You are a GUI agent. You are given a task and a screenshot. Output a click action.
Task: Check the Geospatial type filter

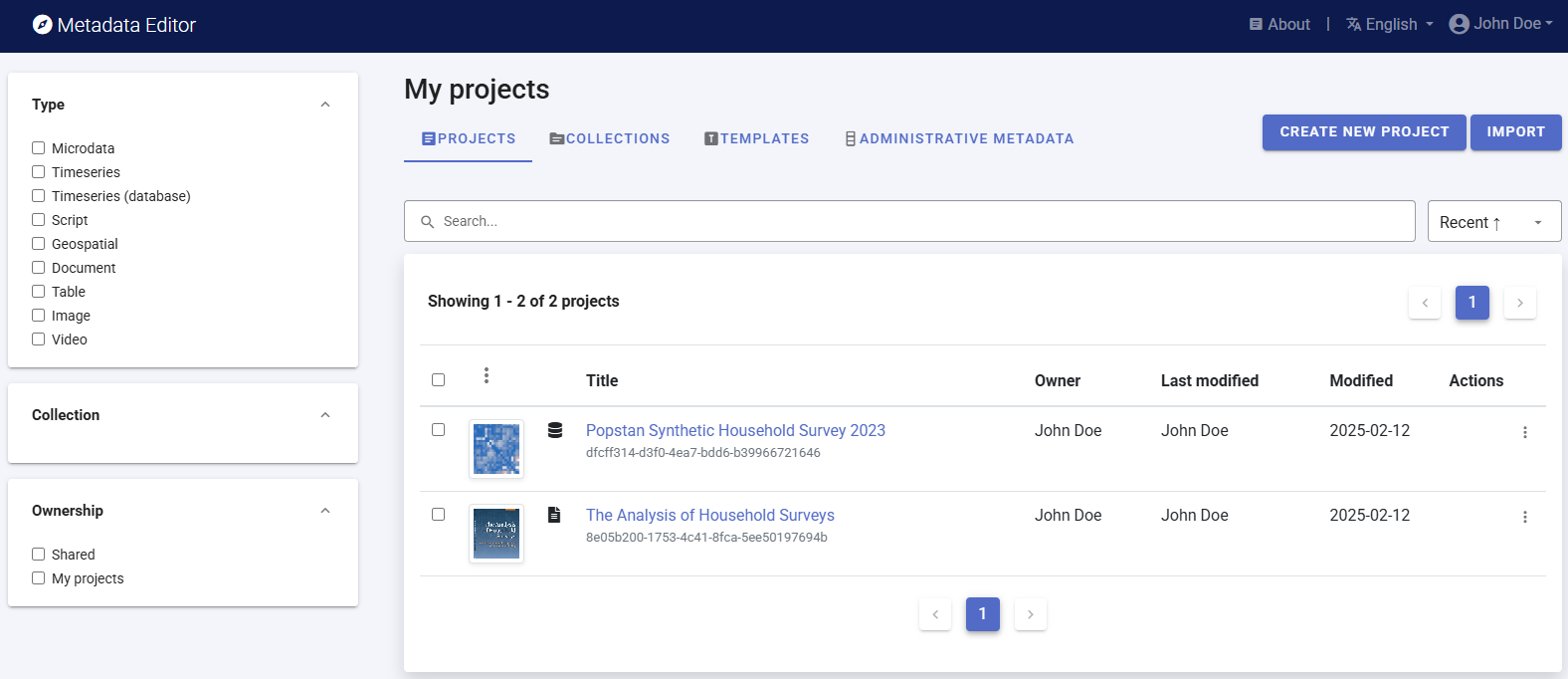[39, 244]
